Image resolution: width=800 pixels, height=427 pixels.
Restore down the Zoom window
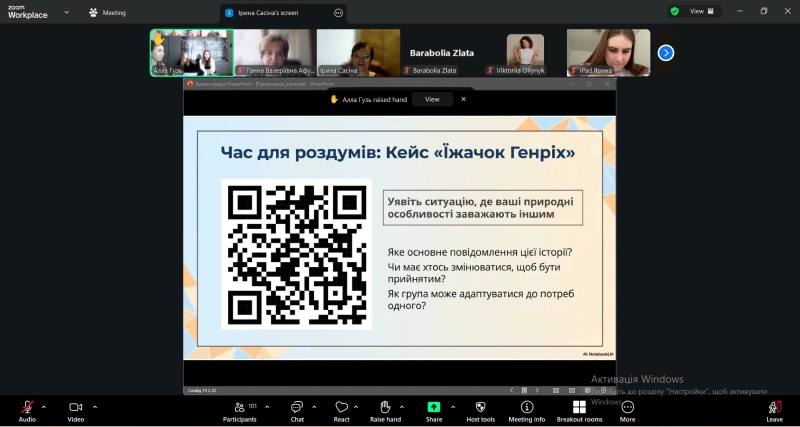(x=764, y=11)
